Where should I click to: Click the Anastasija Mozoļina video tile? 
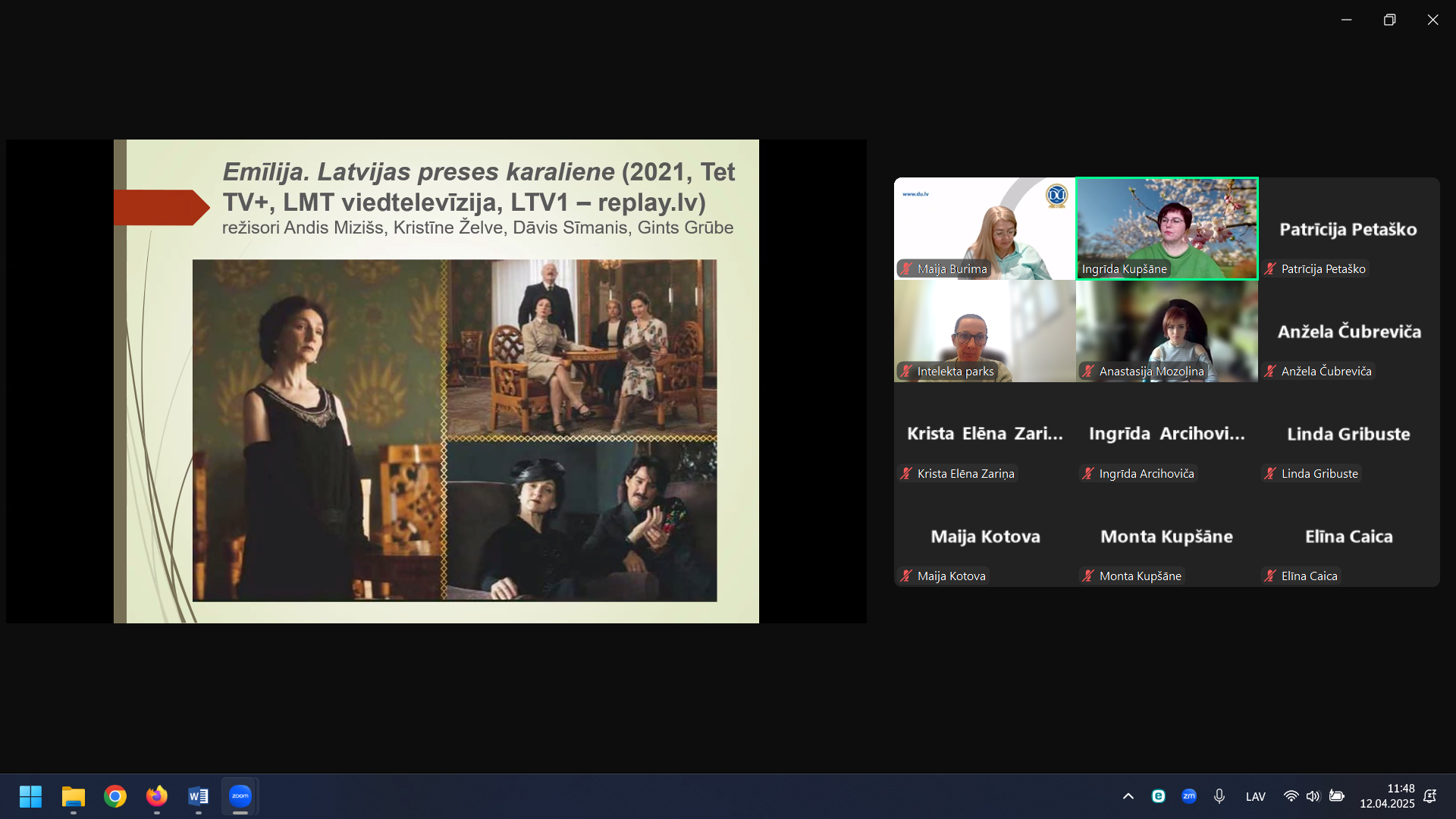[x=1166, y=331]
